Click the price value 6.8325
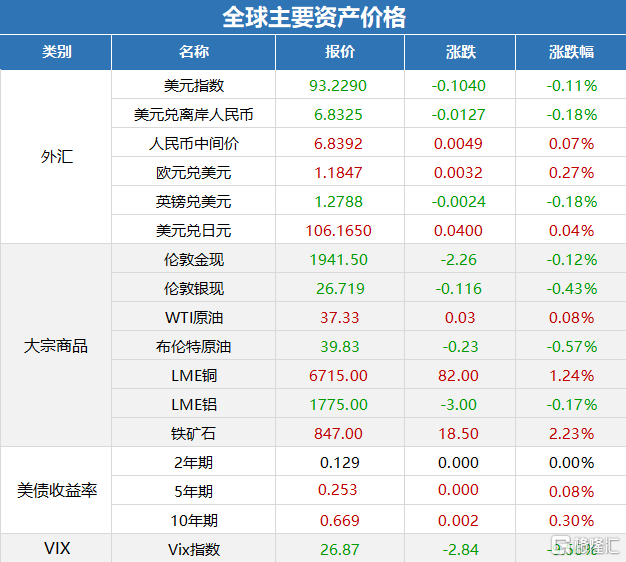Screen dimensions: 626x562 (x=338, y=115)
